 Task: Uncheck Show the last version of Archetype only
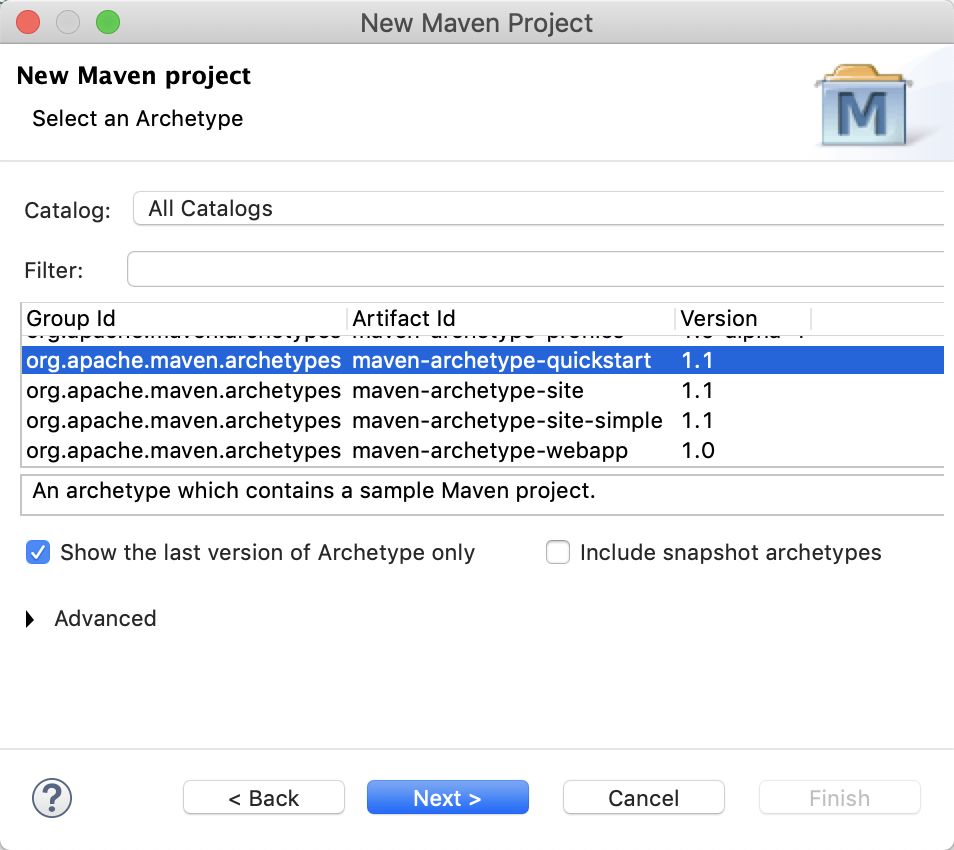tap(38, 552)
